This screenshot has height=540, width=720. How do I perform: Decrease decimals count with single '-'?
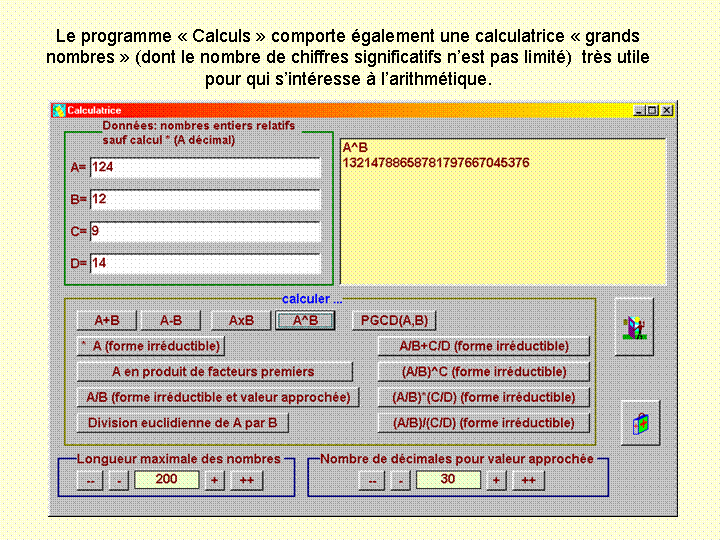[399, 480]
